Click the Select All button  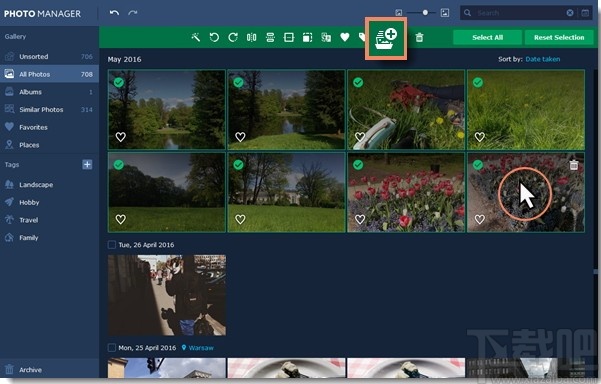(x=487, y=37)
